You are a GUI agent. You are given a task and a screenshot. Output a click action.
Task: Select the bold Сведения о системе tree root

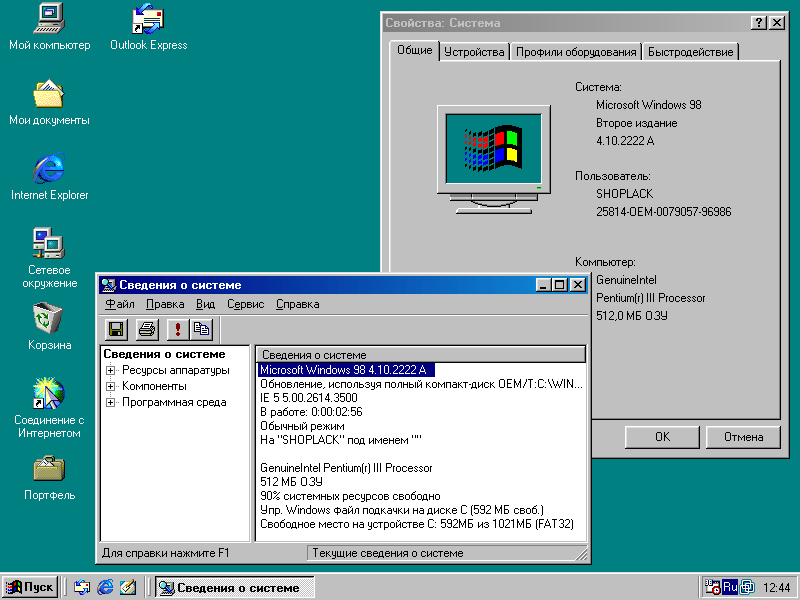tap(164, 354)
